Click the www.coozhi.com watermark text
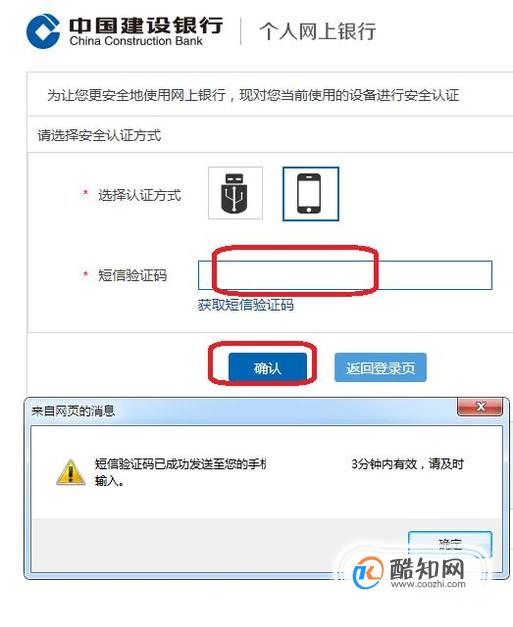 pyautogui.click(x=428, y=584)
